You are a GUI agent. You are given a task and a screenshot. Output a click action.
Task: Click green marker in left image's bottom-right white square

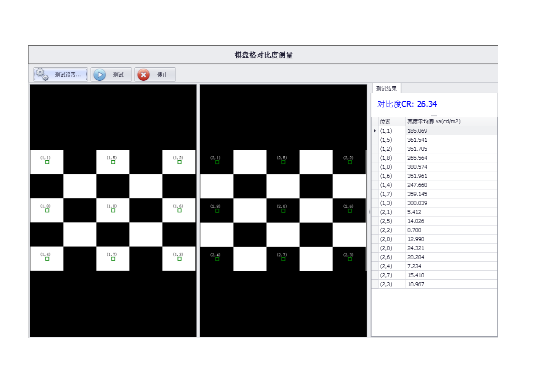pyautogui.click(x=179, y=259)
